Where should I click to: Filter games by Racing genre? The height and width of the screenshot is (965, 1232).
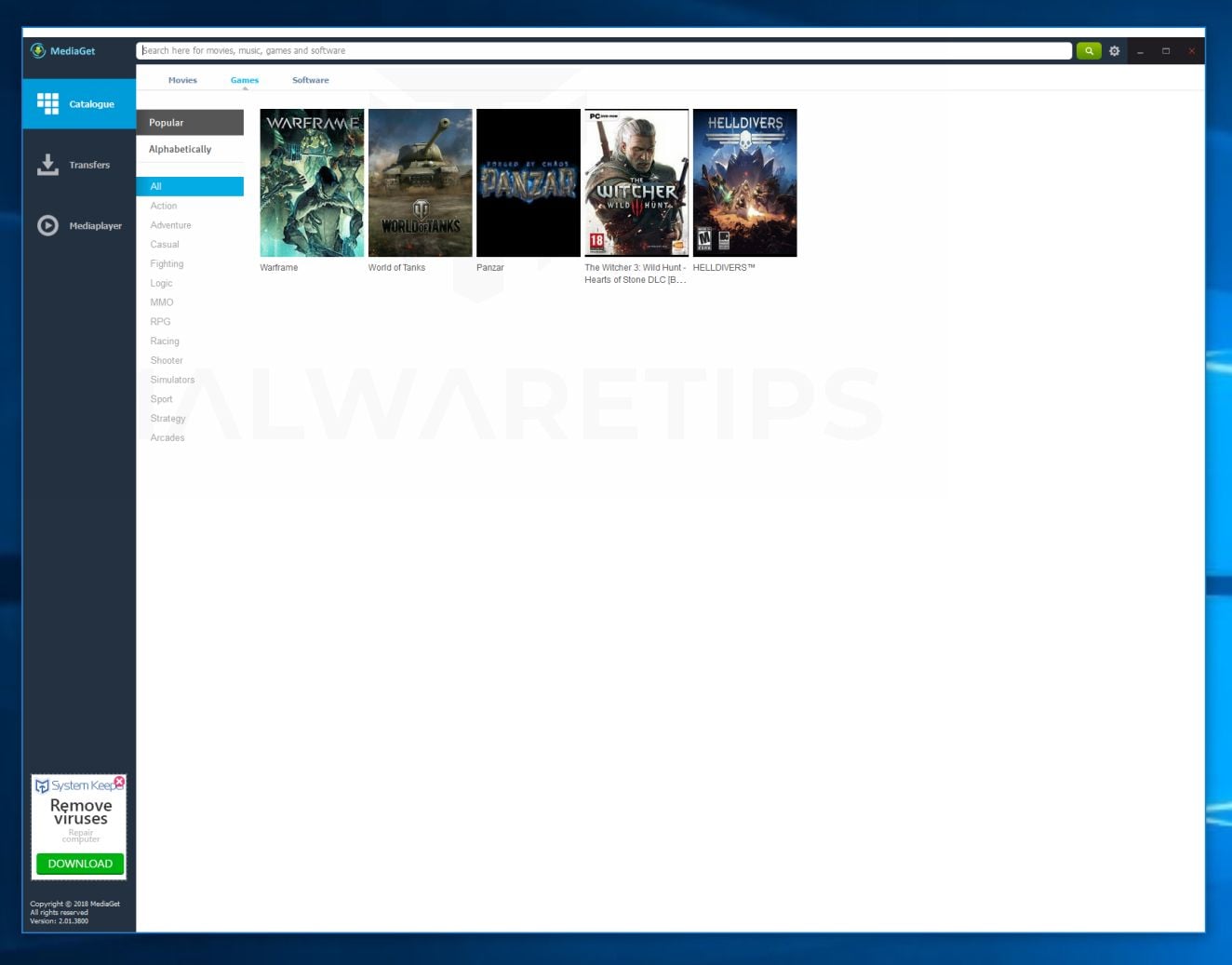click(x=165, y=342)
